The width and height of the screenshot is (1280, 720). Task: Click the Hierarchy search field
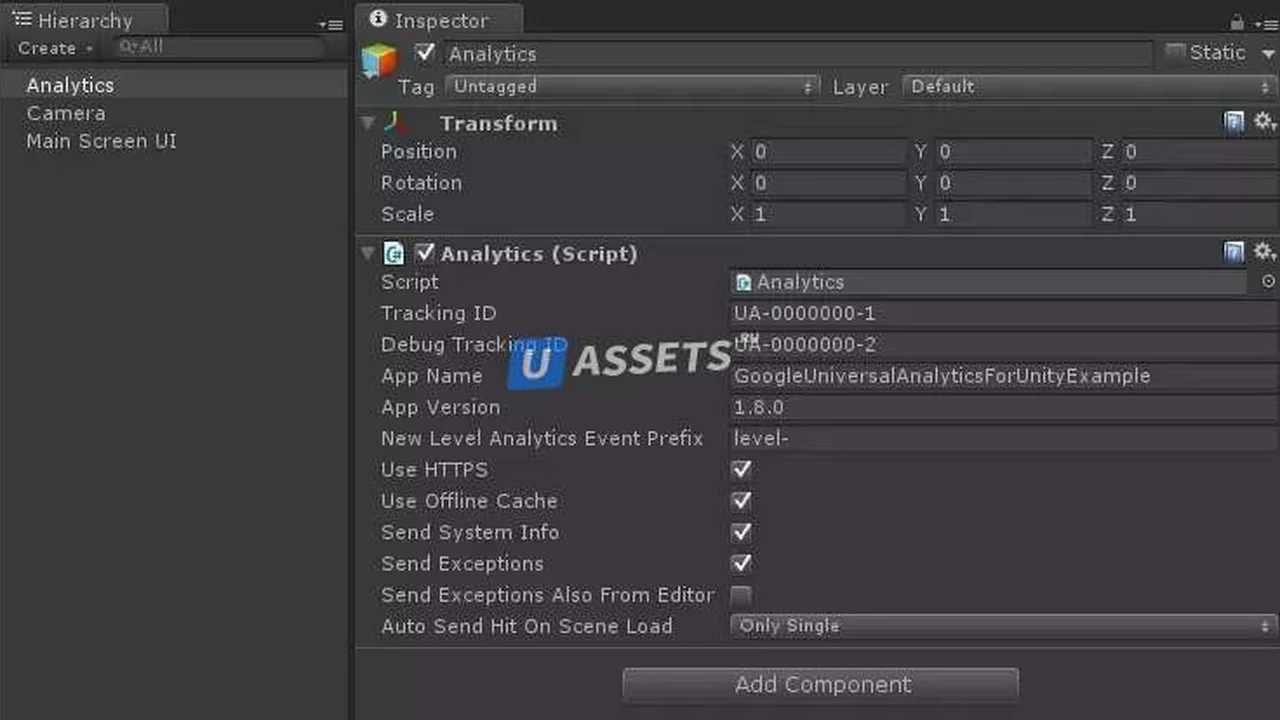point(219,47)
